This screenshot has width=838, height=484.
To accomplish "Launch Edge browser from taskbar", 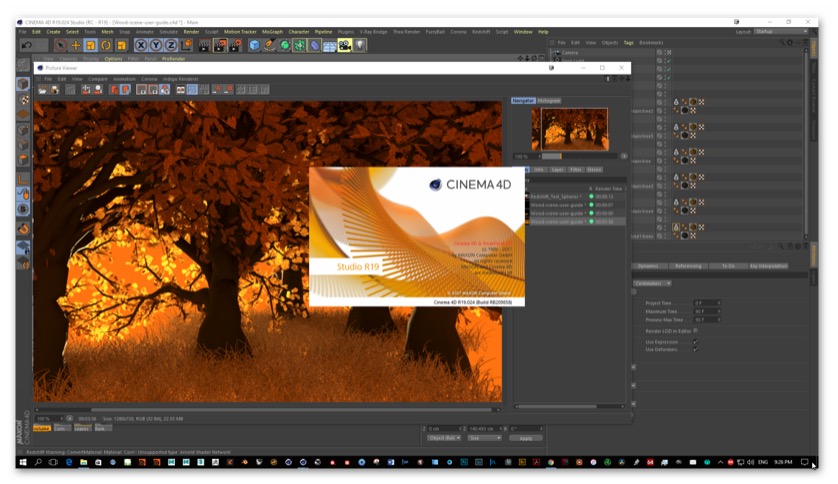I will click(68, 462).
